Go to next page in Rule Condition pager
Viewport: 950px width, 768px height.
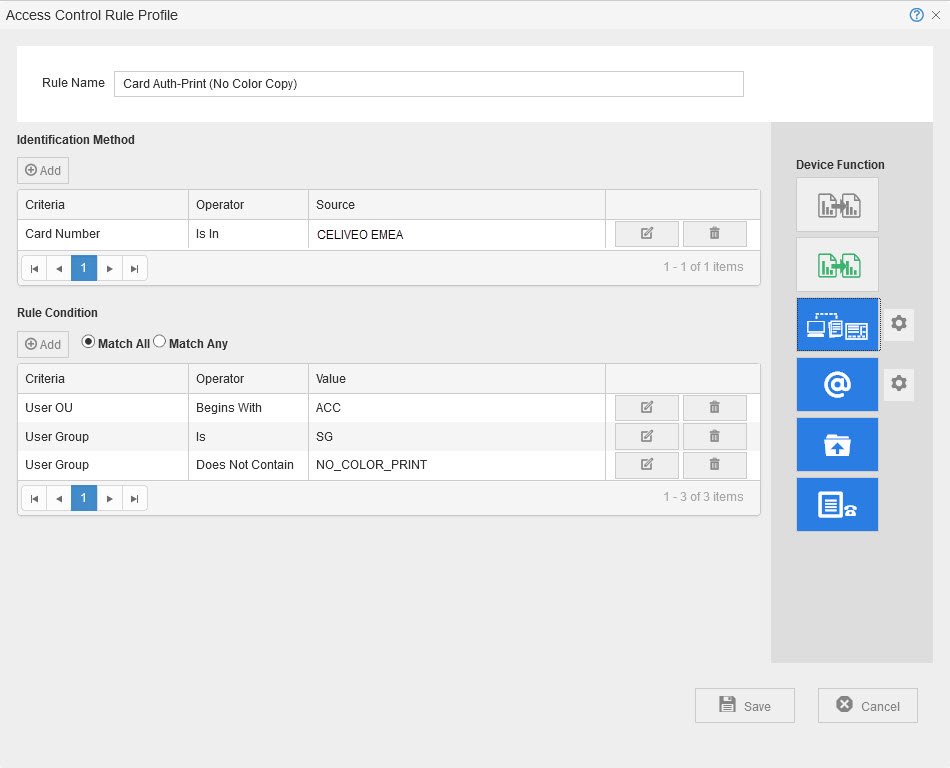110,498
